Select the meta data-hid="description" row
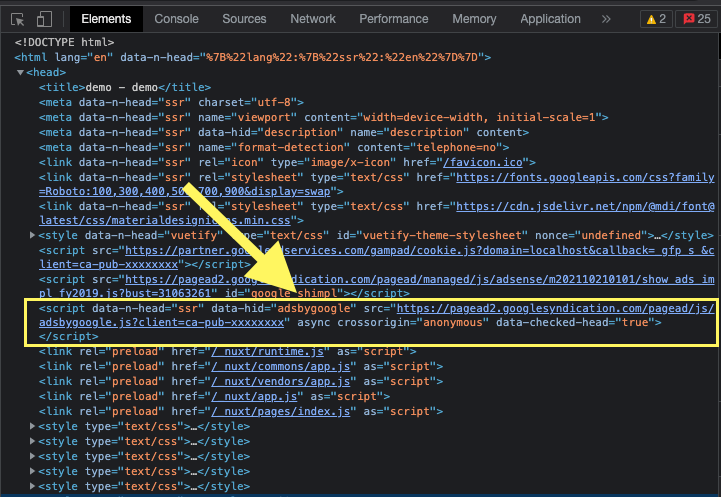Viewport: 721px width, 497px height. point(284,132)
